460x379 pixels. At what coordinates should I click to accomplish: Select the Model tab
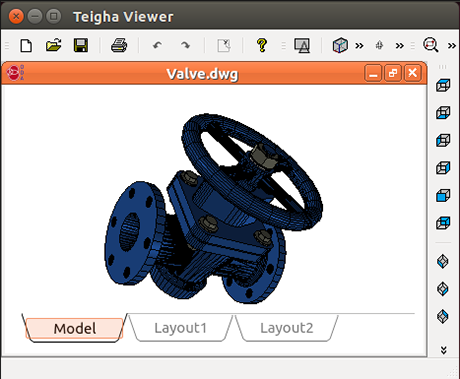click(x=75, y=329)
